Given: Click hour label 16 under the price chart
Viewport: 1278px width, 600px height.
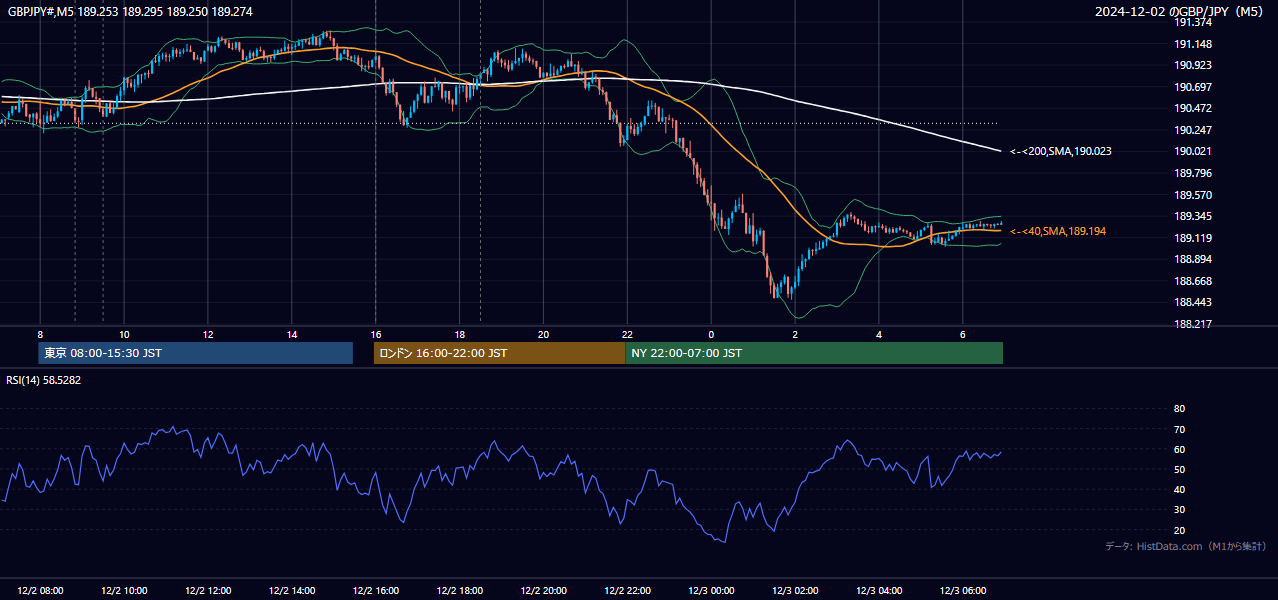Looking at the screenshot, I should coord(375,334).
